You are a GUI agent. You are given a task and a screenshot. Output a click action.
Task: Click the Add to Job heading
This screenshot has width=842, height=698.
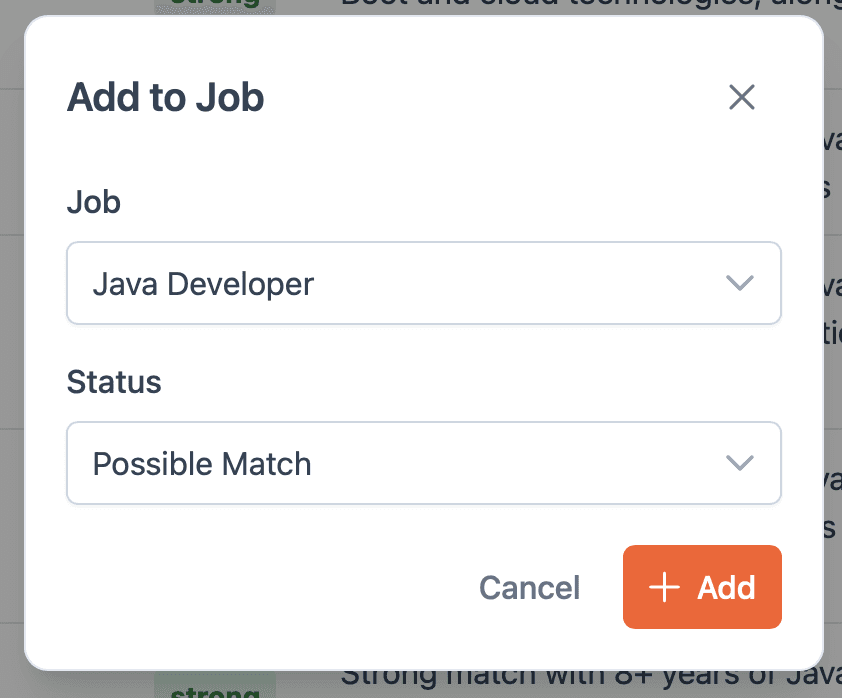coord(165,97)
